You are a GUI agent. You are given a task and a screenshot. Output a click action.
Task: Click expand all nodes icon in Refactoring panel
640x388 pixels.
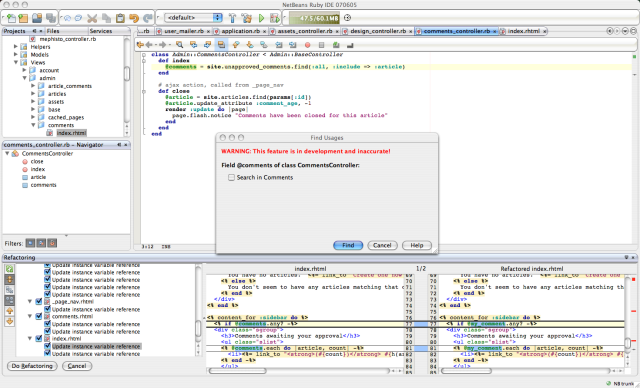(9, 279)
